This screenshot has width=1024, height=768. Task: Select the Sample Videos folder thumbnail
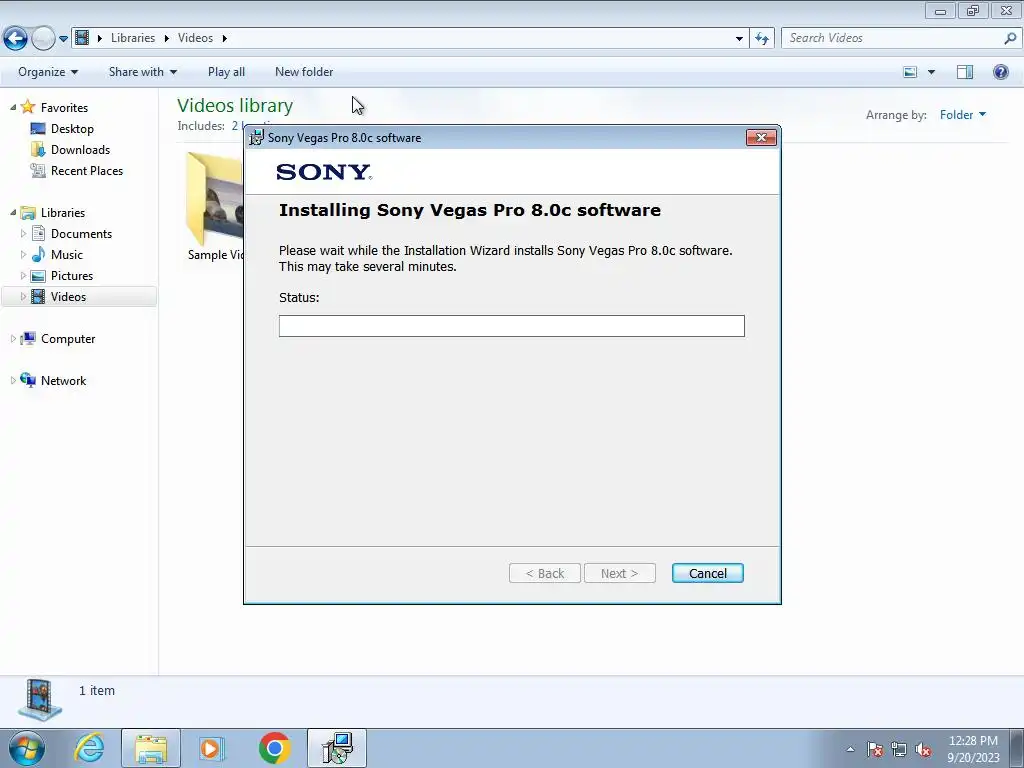point(214,200)
